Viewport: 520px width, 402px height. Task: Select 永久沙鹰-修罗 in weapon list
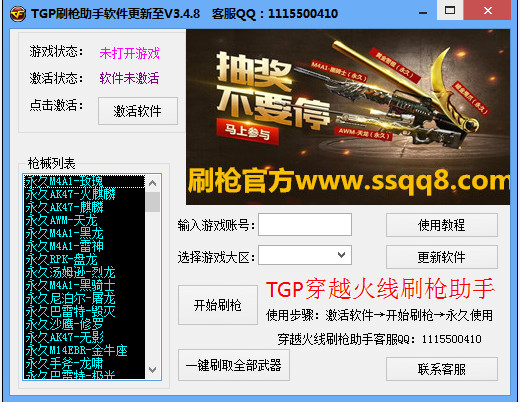tap(85, 324)
